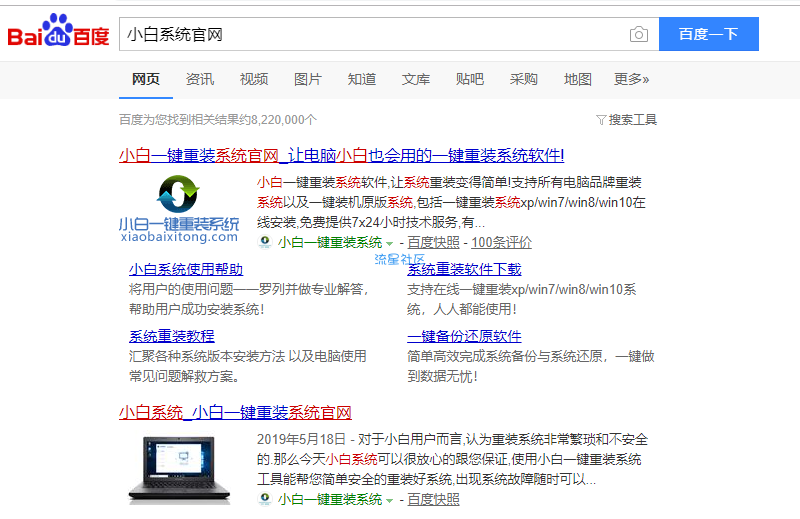Image resolution: width=800 pixels, height=519 pixels.
Task: Go to the 文库 tab
Action: click(416, 79)
